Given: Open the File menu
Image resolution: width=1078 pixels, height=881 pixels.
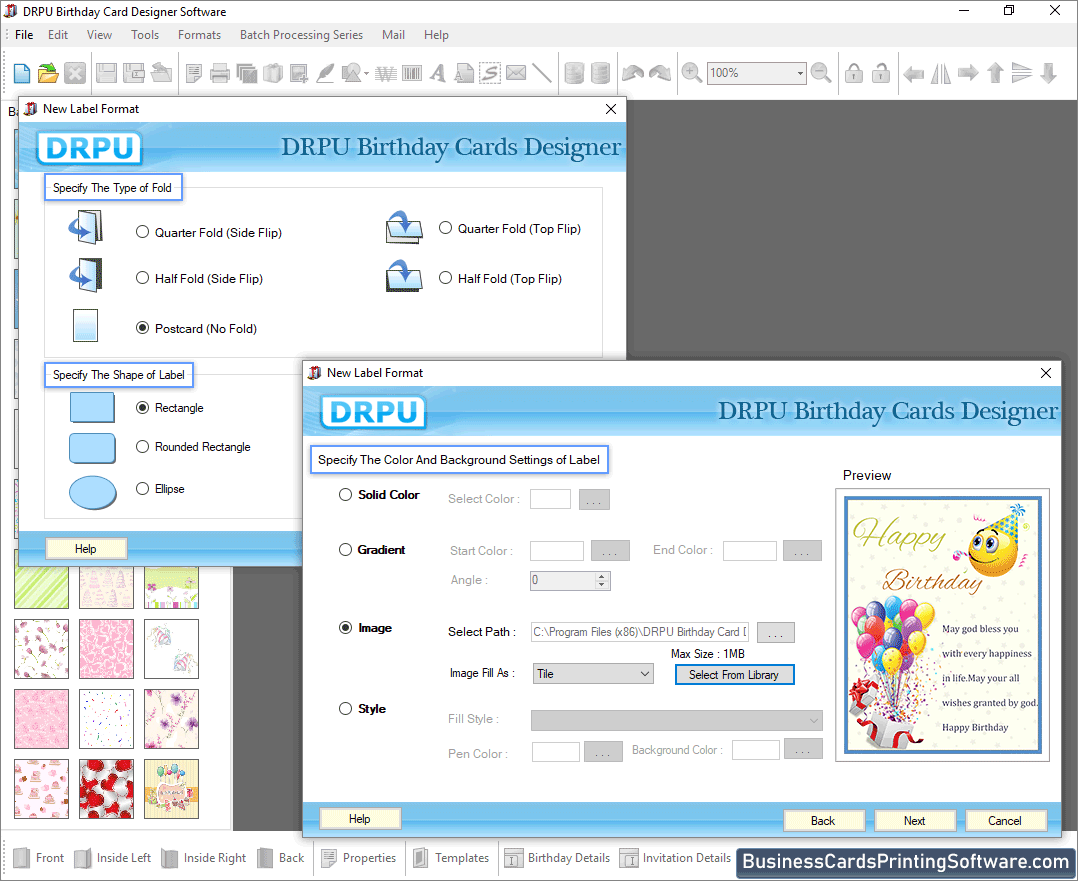Looking at the screenshot, I should (24, 34).
